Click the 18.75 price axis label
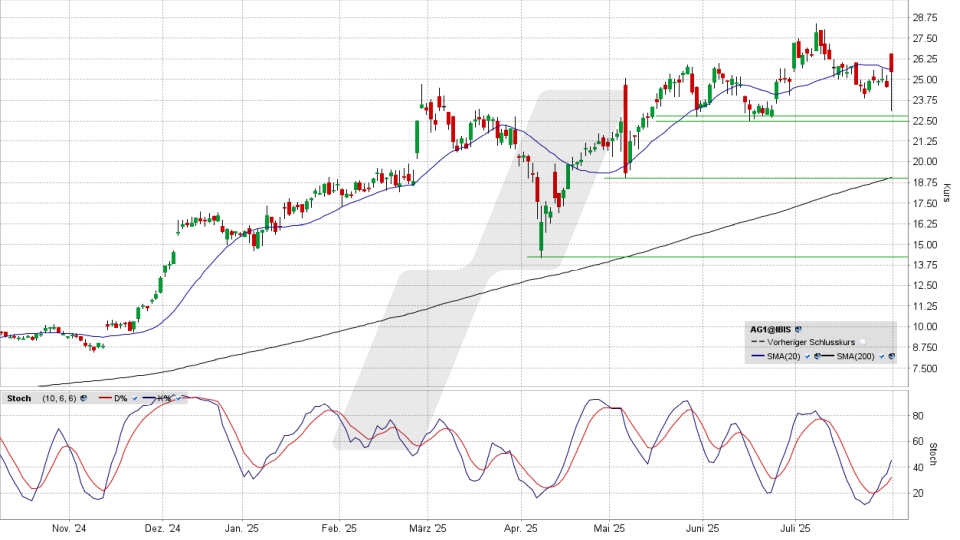 point(924,182)
